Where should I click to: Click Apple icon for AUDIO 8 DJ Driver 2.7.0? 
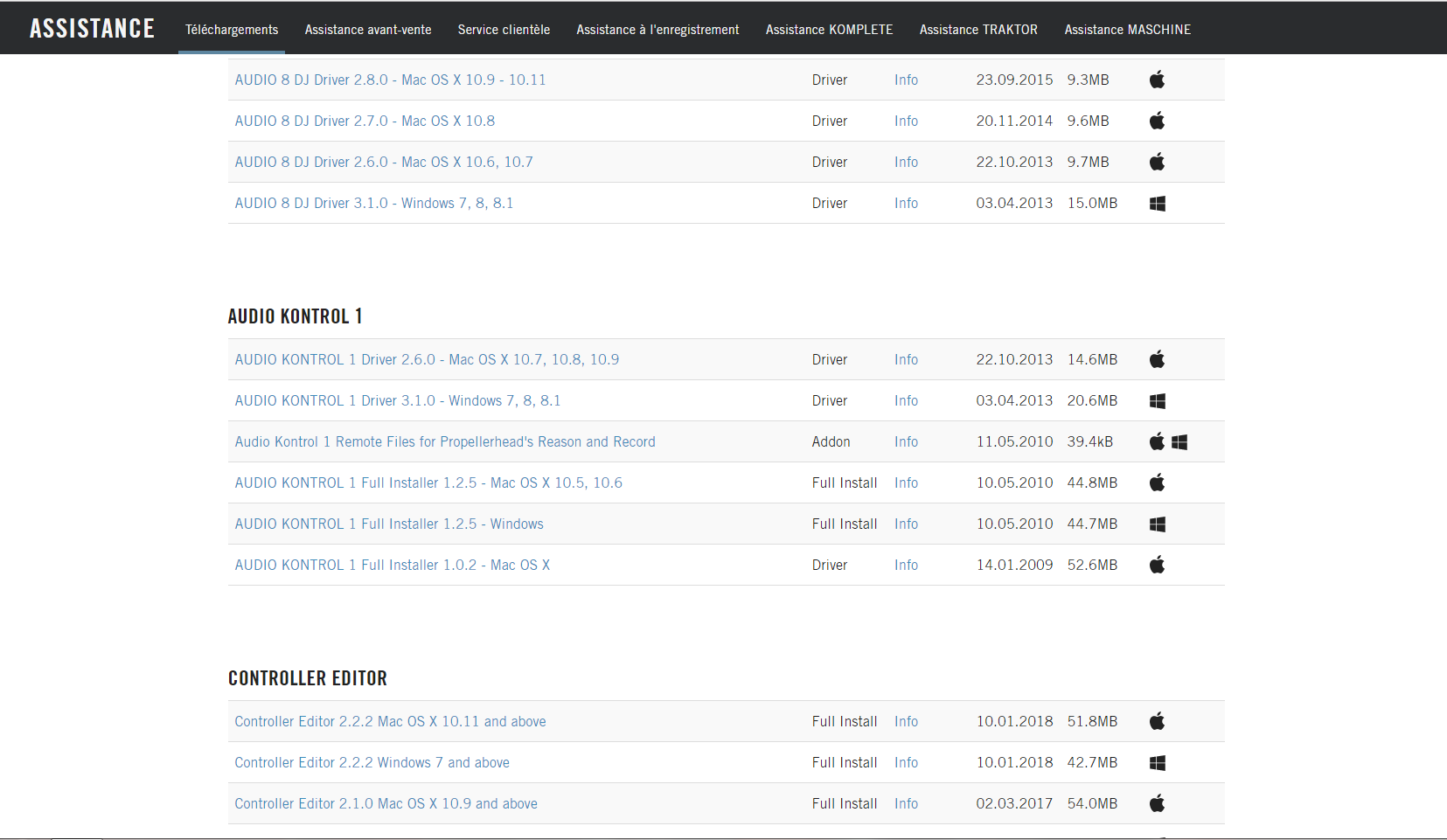click(1157, 121)
